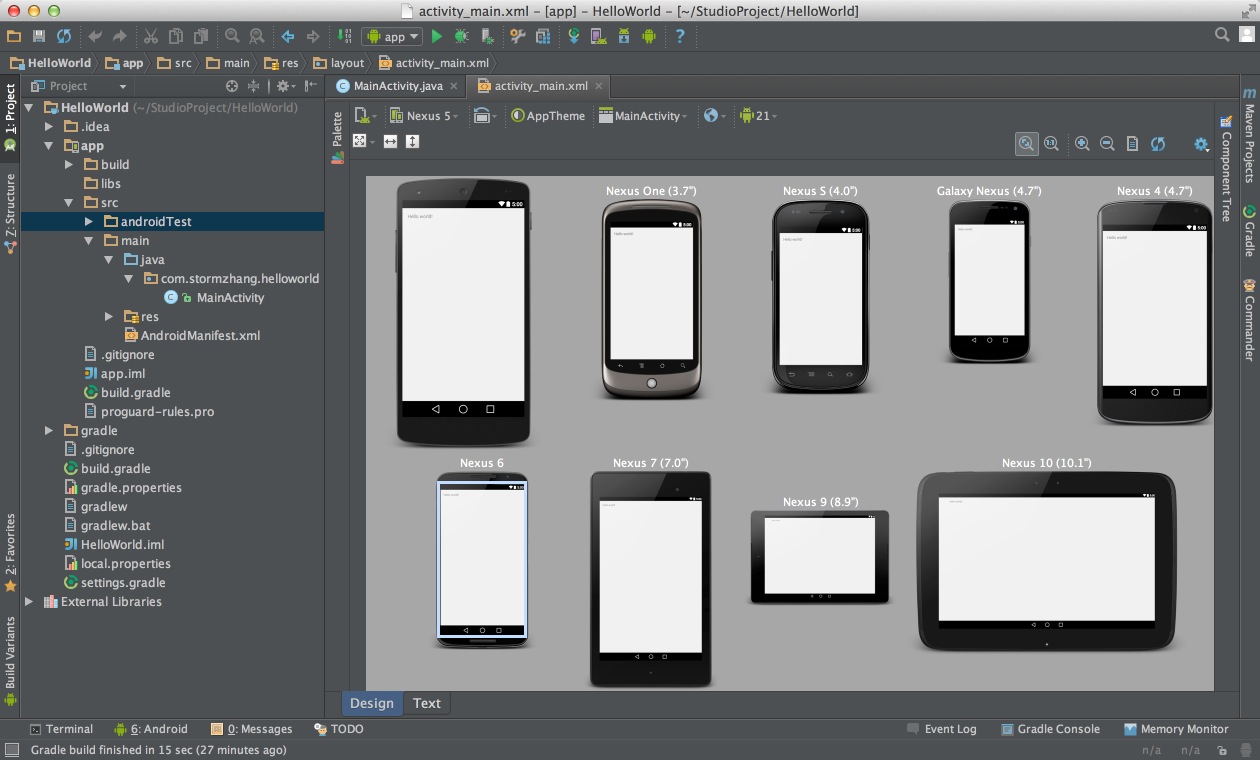Collapse the com.stormzhang.helloworld package
Viewport: 1260px width, 760px height.
(x=127, y=278)
